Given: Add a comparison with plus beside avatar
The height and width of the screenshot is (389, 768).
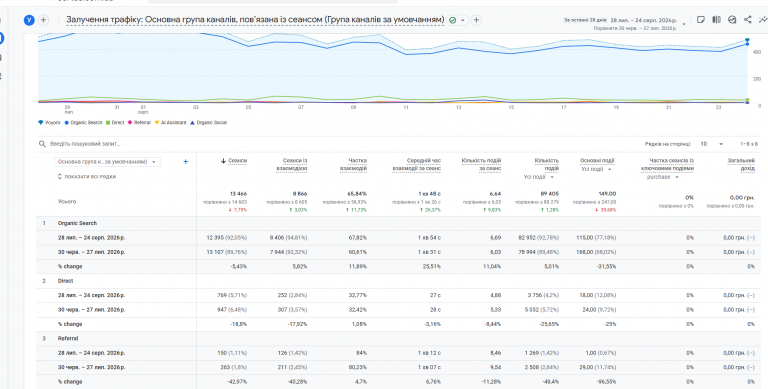Looking at the screenshot, I should 43,20.
